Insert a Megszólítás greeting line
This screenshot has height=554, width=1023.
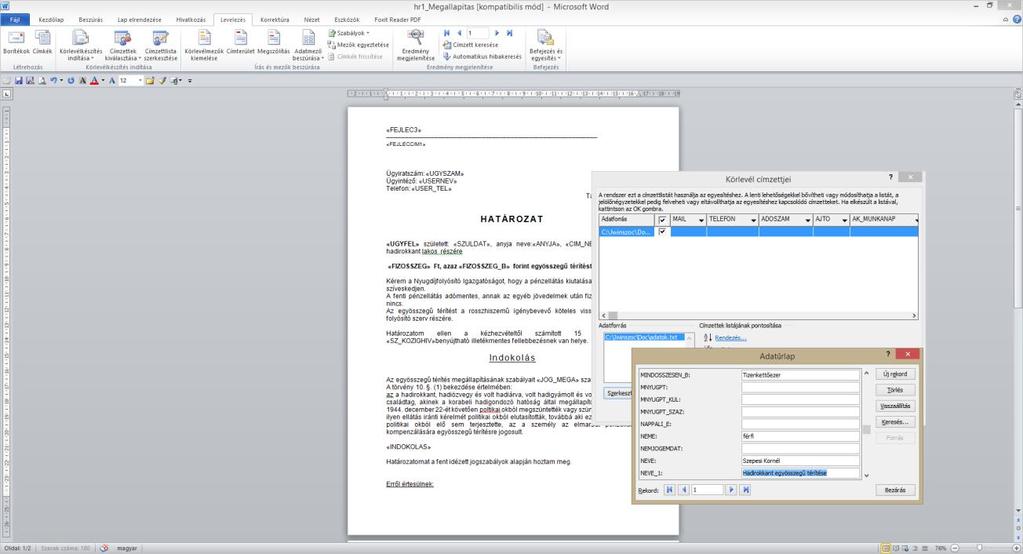[273, 43]
